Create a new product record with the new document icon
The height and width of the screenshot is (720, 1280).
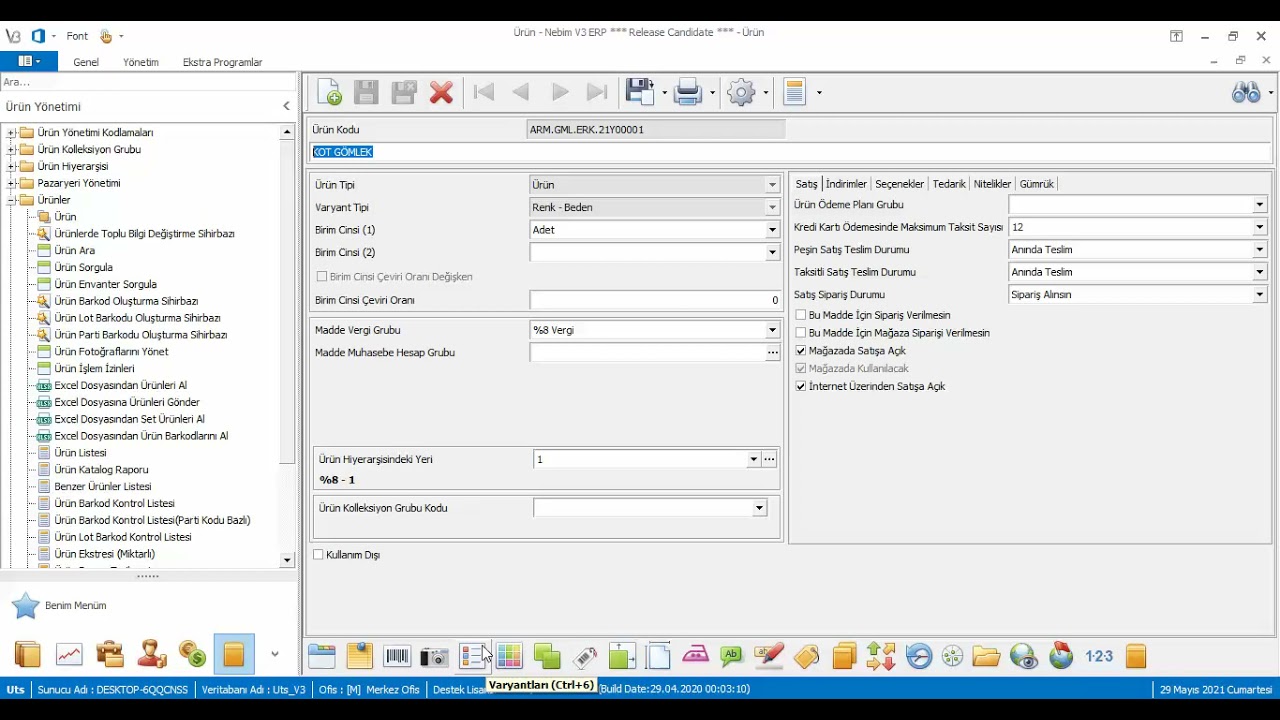tap(329, 93)
